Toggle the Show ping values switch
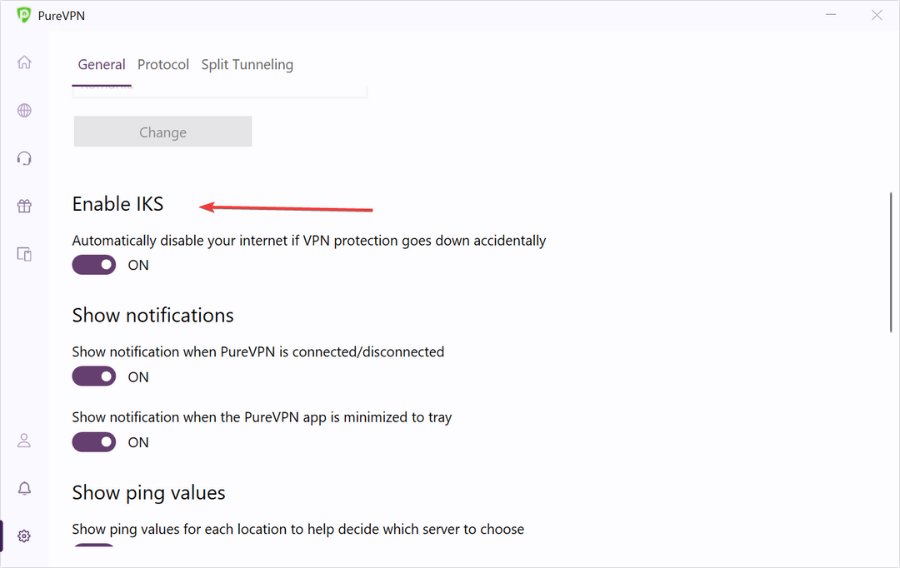The image size is (900, 568). 94,545
